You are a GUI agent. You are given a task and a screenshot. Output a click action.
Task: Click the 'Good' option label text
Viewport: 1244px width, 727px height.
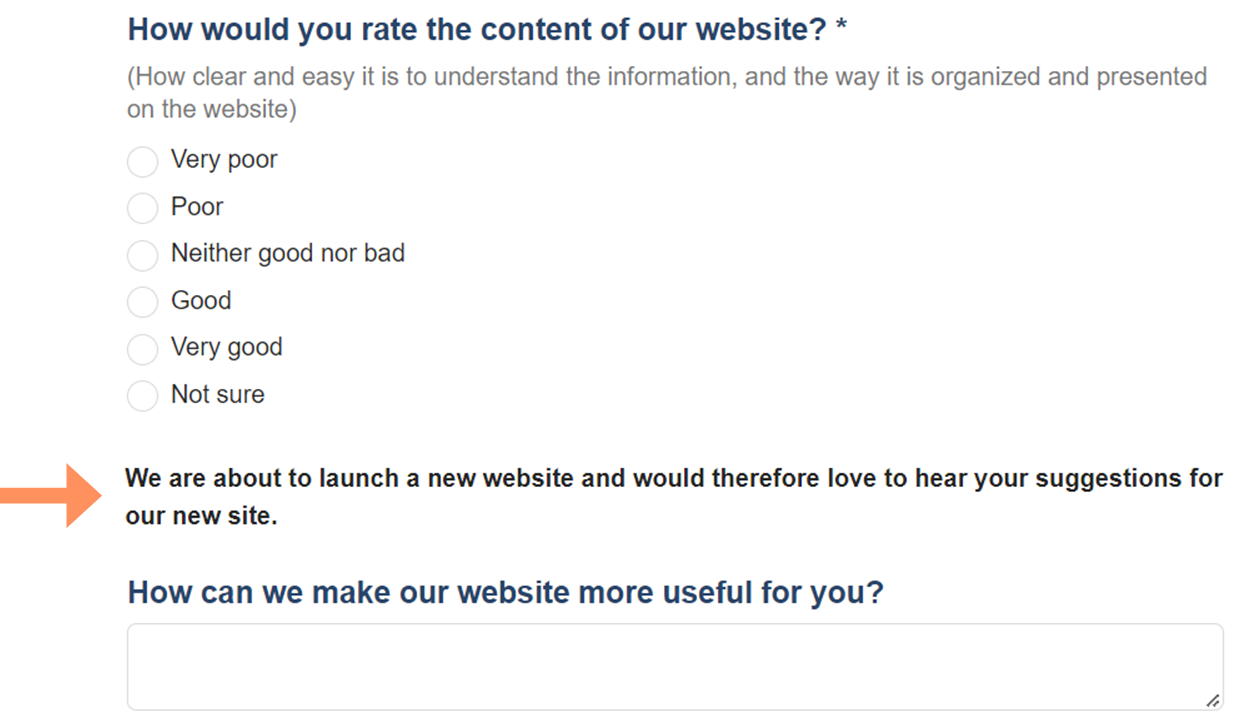tap(201, 300)
